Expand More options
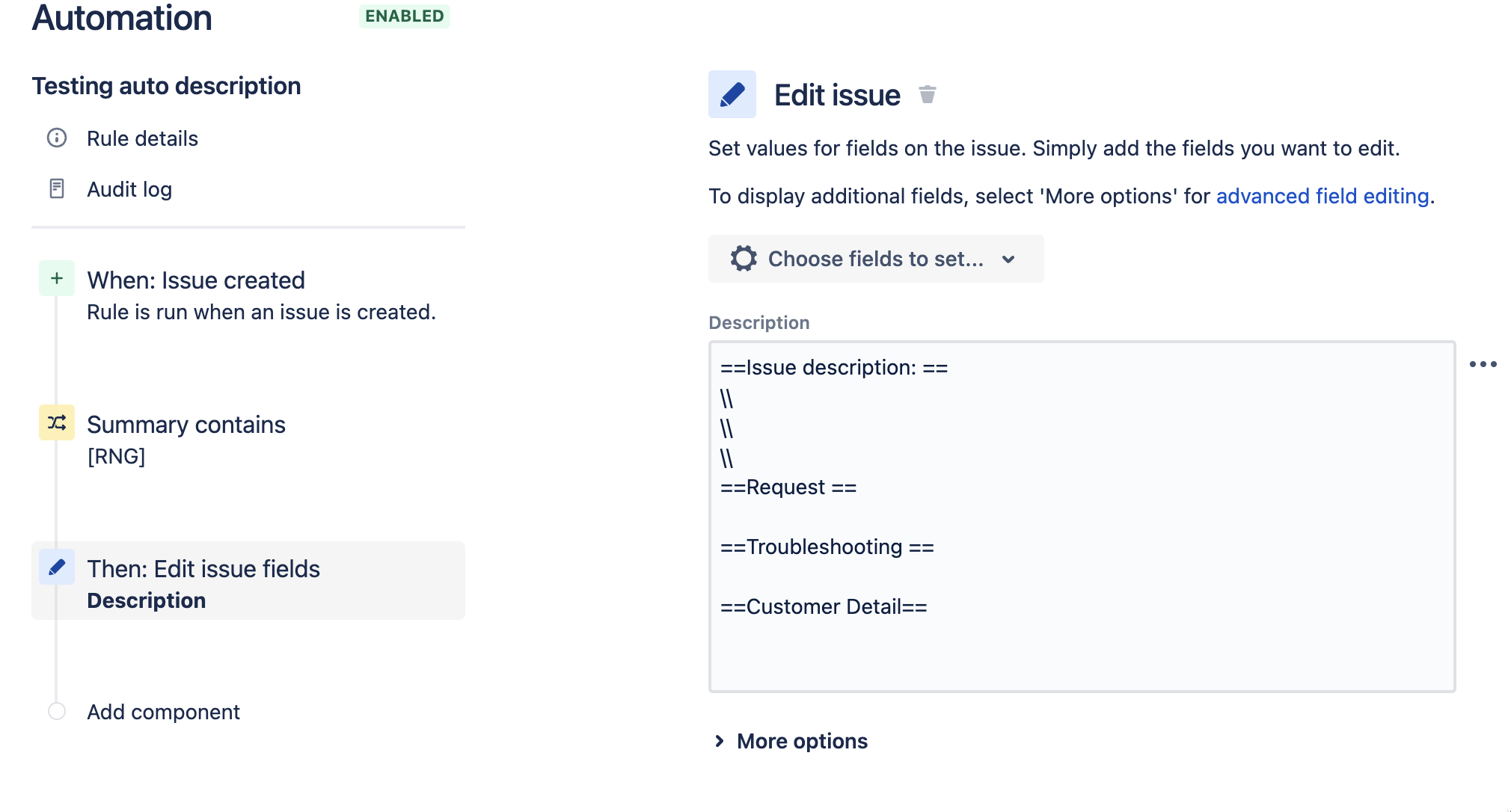 click(x=801, y=741)
